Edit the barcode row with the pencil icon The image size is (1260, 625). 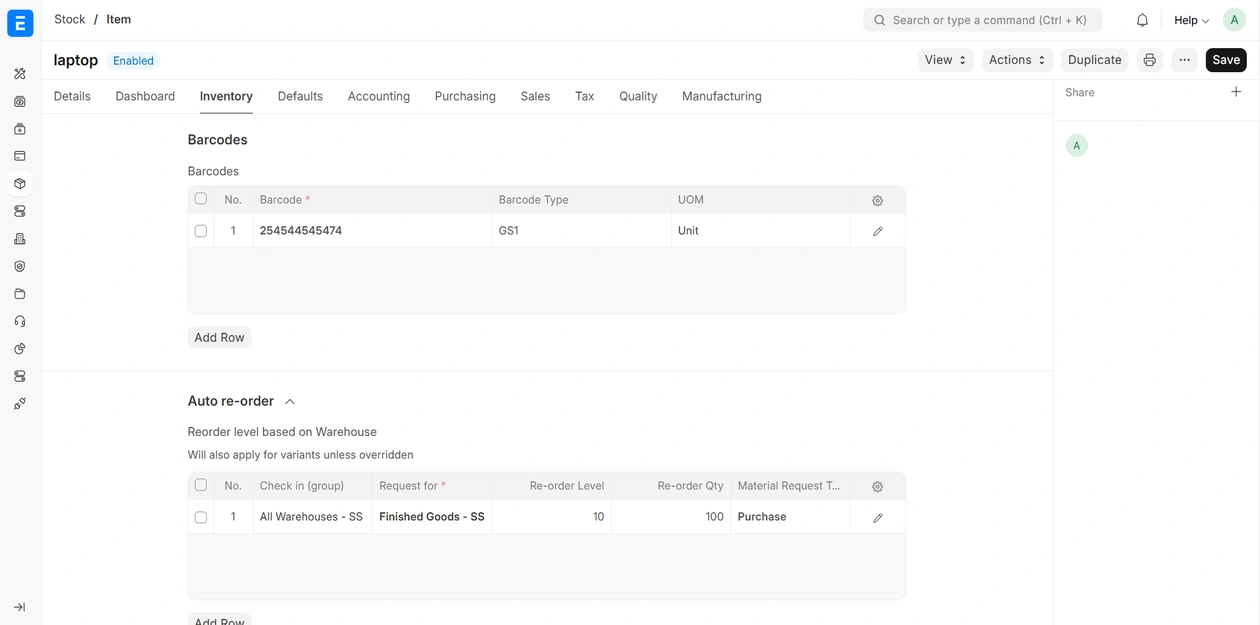(x=877, y=231)
